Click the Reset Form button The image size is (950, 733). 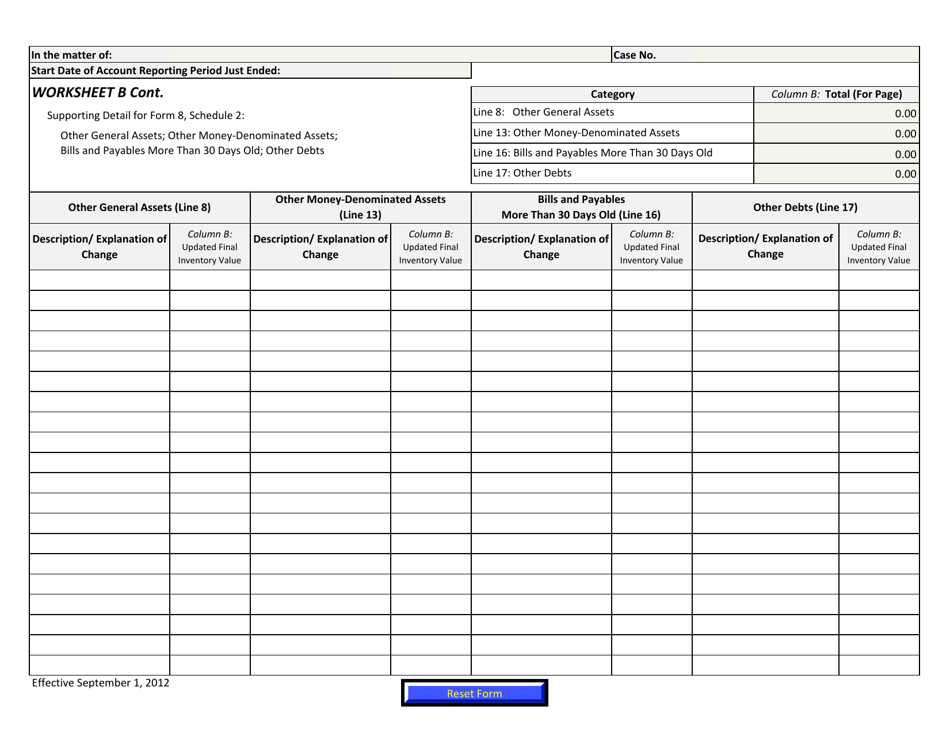tap(474, 692)
